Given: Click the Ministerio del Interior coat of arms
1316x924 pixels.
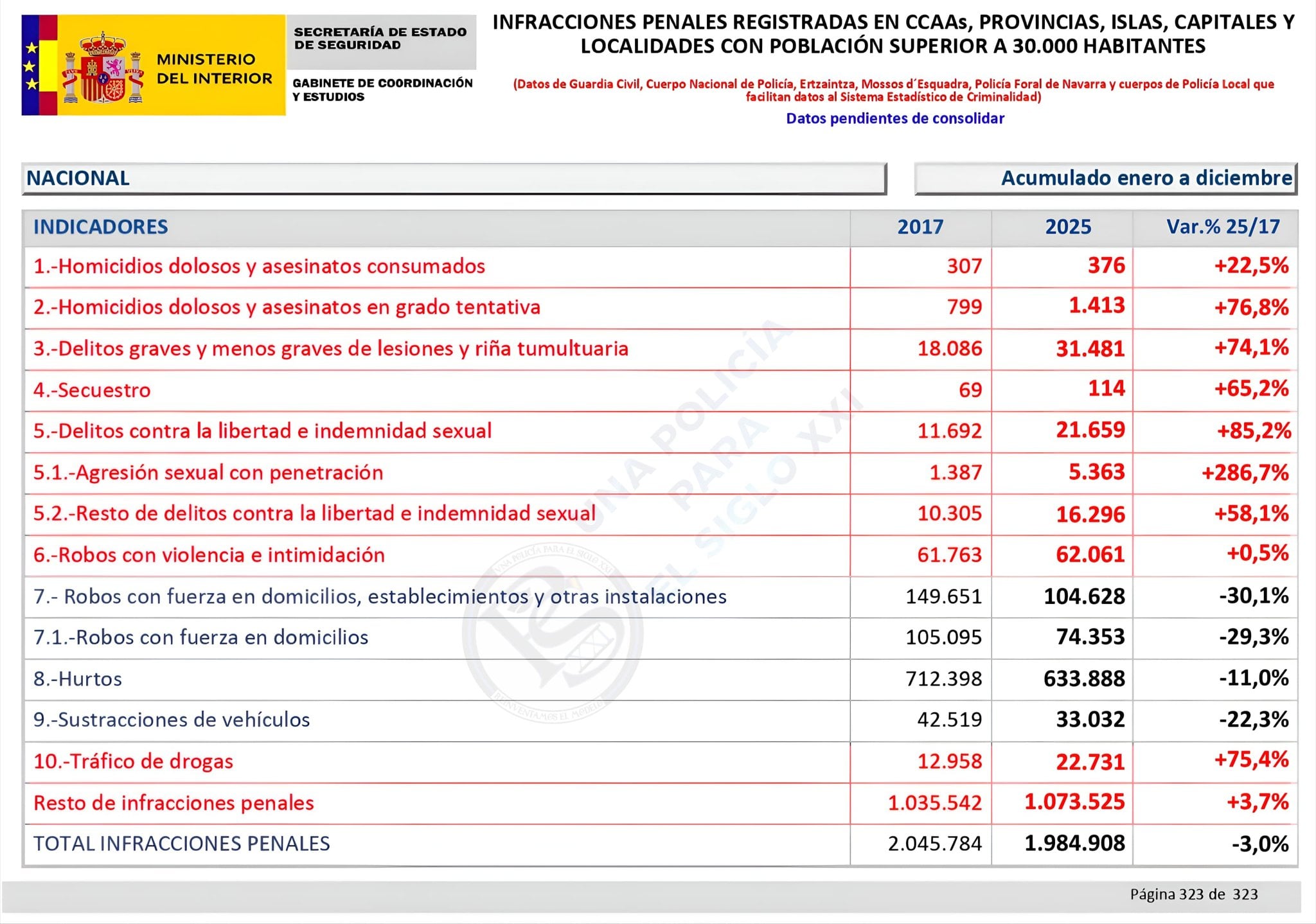Looking at the screenshot, I should pyautogui.click(x=103, y=67).
